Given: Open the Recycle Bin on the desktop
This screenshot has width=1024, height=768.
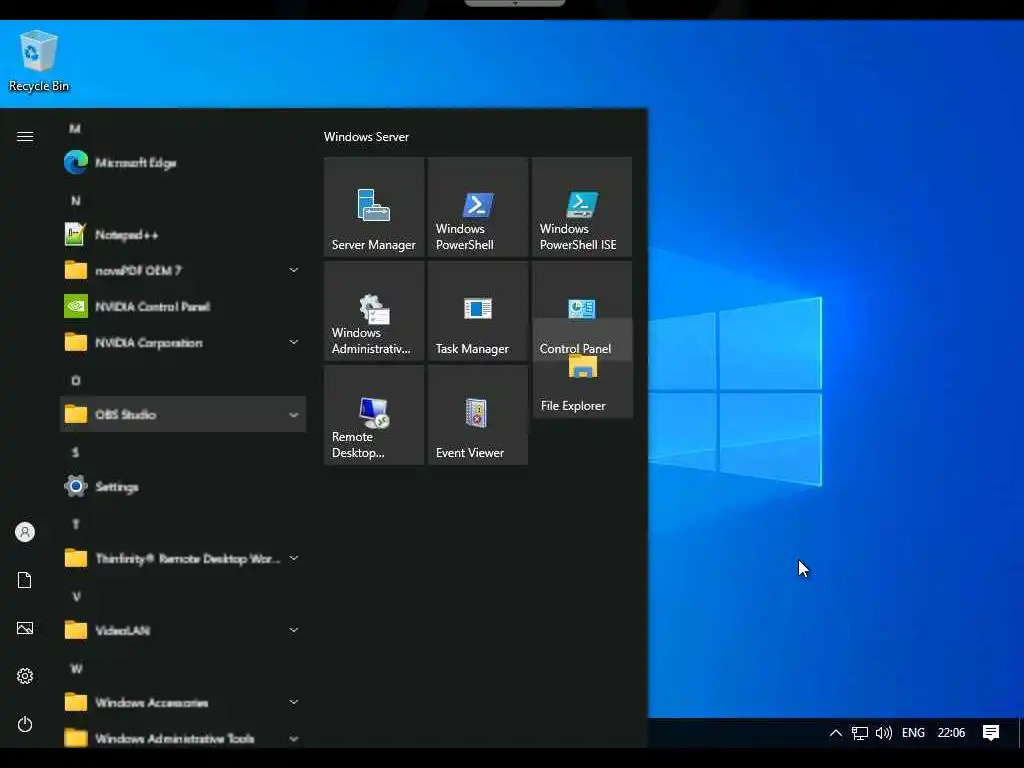Looking at the screenshot, I should tap(39, 61).
